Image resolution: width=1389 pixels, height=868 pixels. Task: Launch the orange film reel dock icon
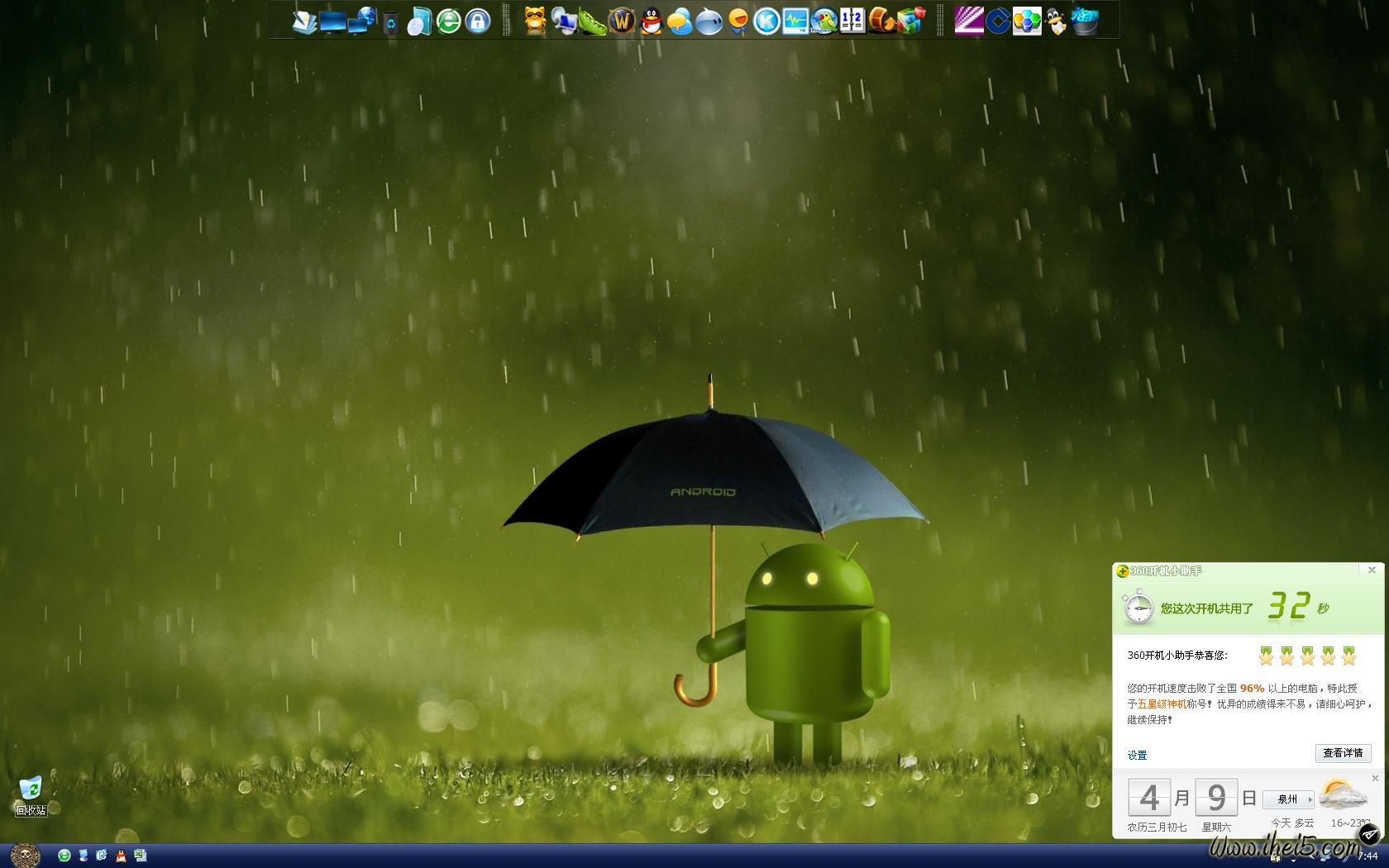[x=881, y=21]
